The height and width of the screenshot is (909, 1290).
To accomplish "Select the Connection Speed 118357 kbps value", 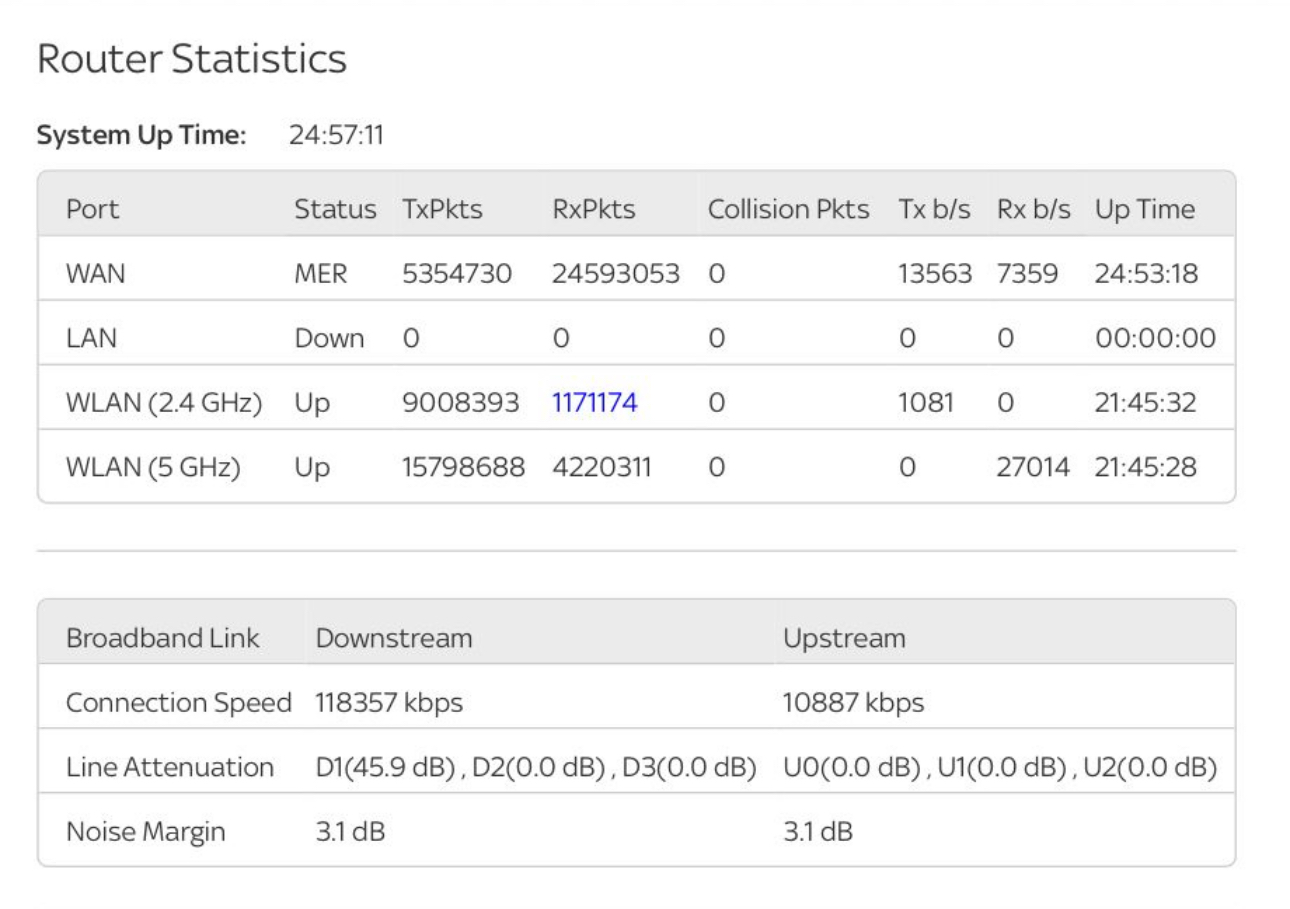I will [x=386, y=701].
